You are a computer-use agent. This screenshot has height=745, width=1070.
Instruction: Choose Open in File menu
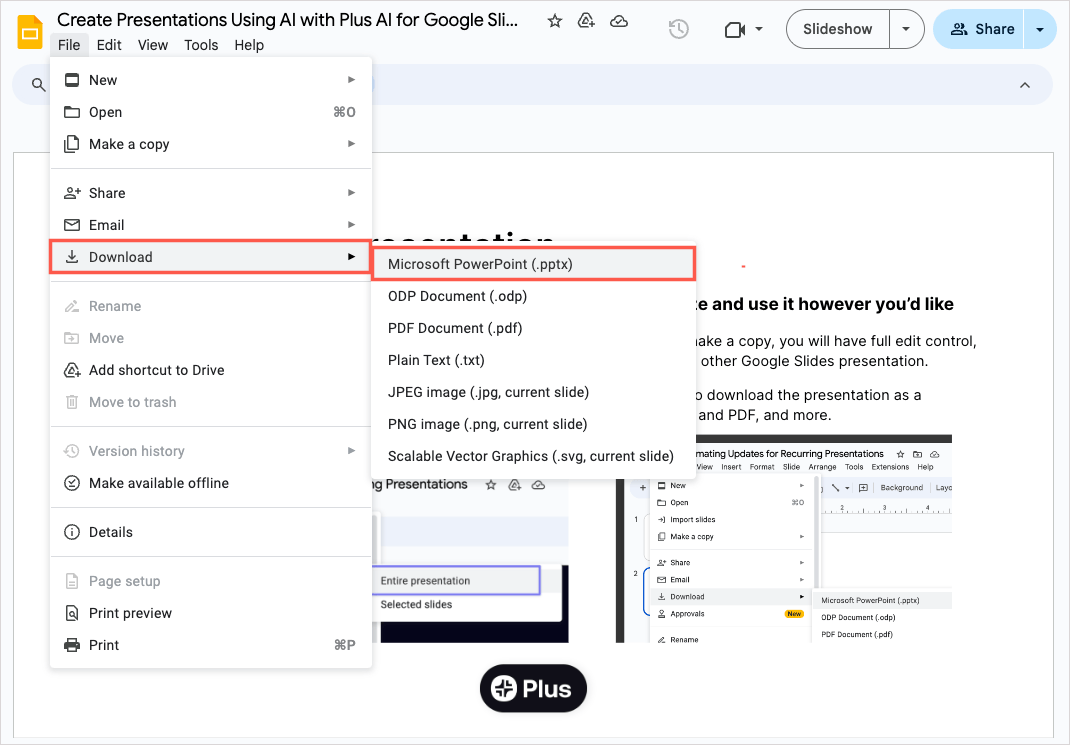coord(211,112)
